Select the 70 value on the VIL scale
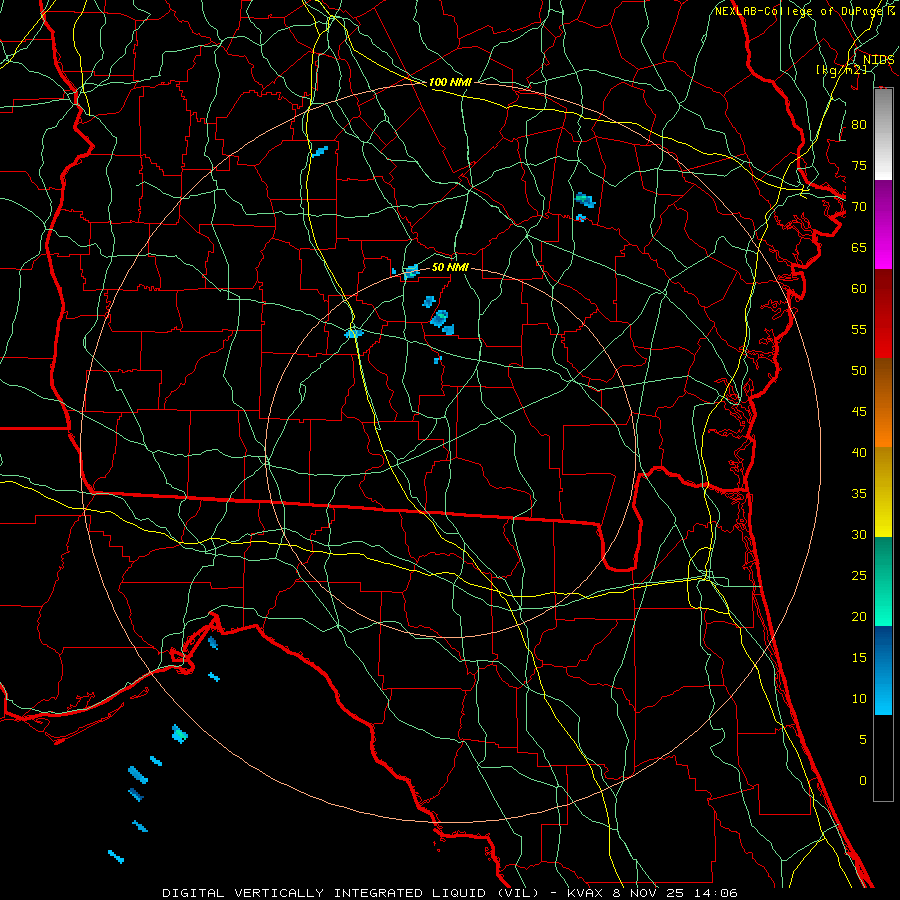Viewport: 900px width, 900px height. 859,207
